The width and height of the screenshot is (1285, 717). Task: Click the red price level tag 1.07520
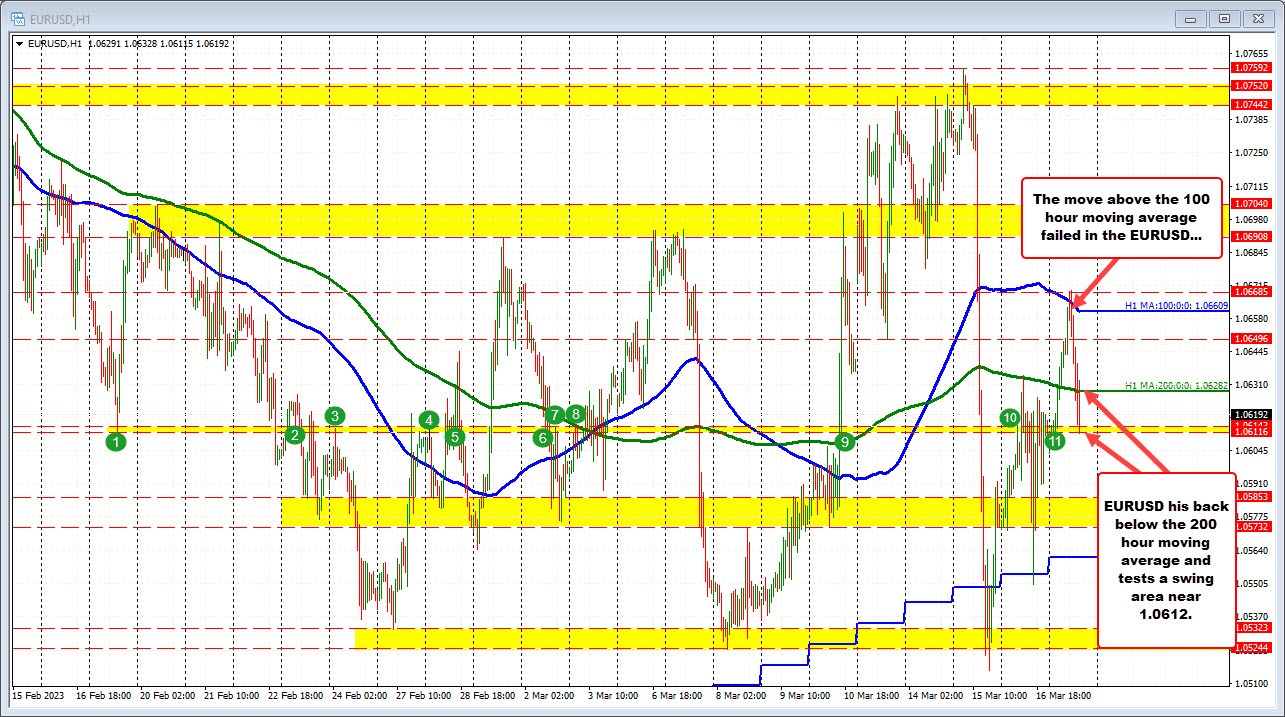1251,86
